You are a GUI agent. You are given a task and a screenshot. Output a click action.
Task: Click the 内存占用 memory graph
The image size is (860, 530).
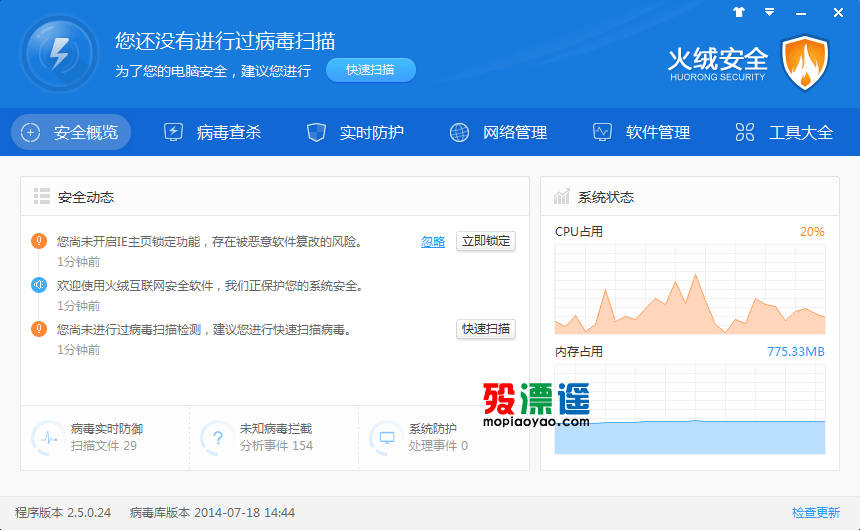[690, 409]
